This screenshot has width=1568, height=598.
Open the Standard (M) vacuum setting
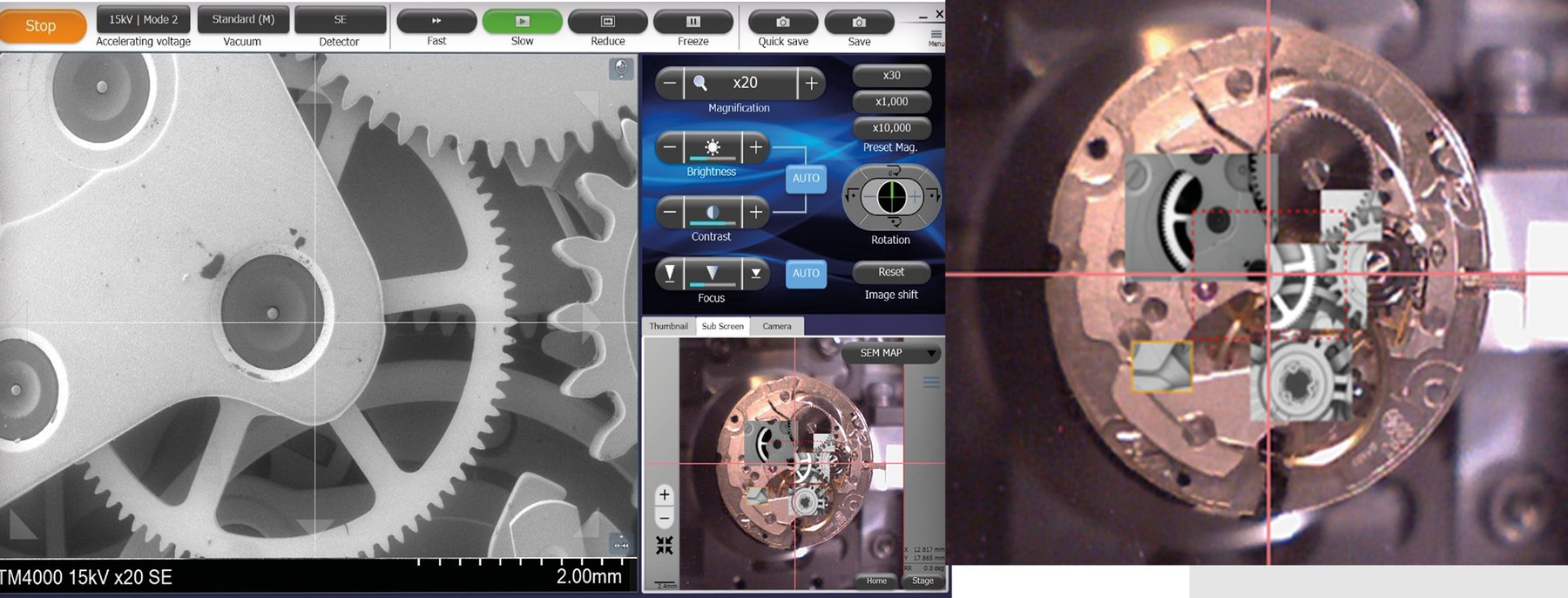click(243, 19)
